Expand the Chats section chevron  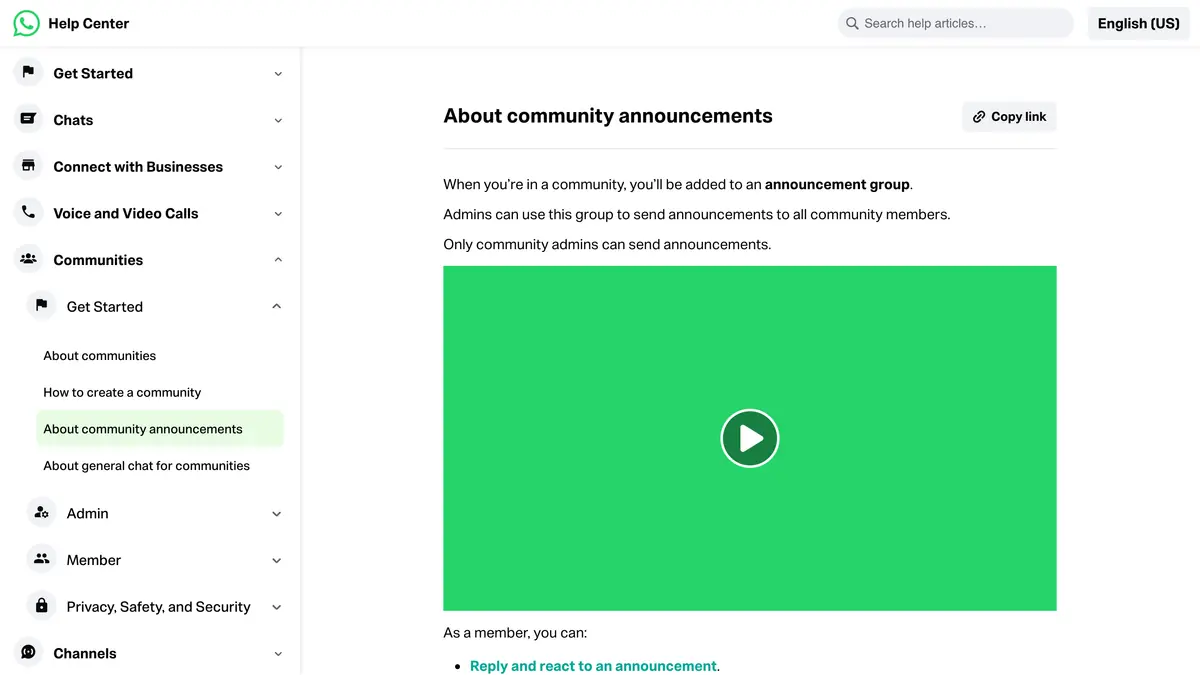(x=278, y=120)
